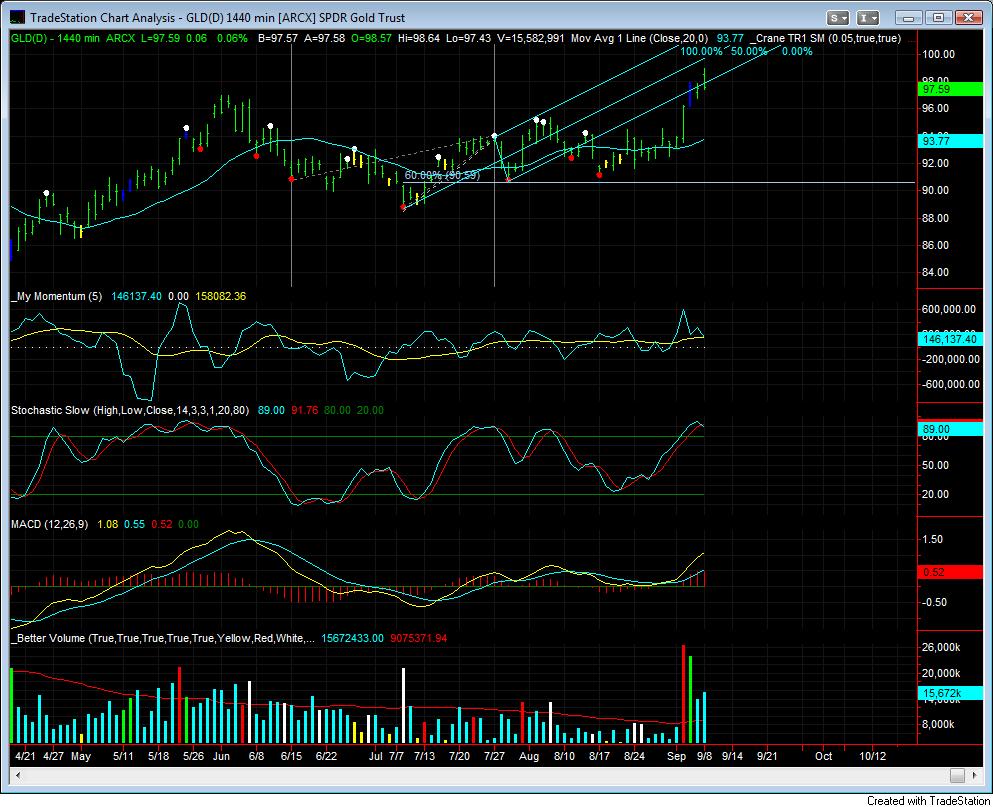Select the 0.00% channel line label

tap(797, 51)
